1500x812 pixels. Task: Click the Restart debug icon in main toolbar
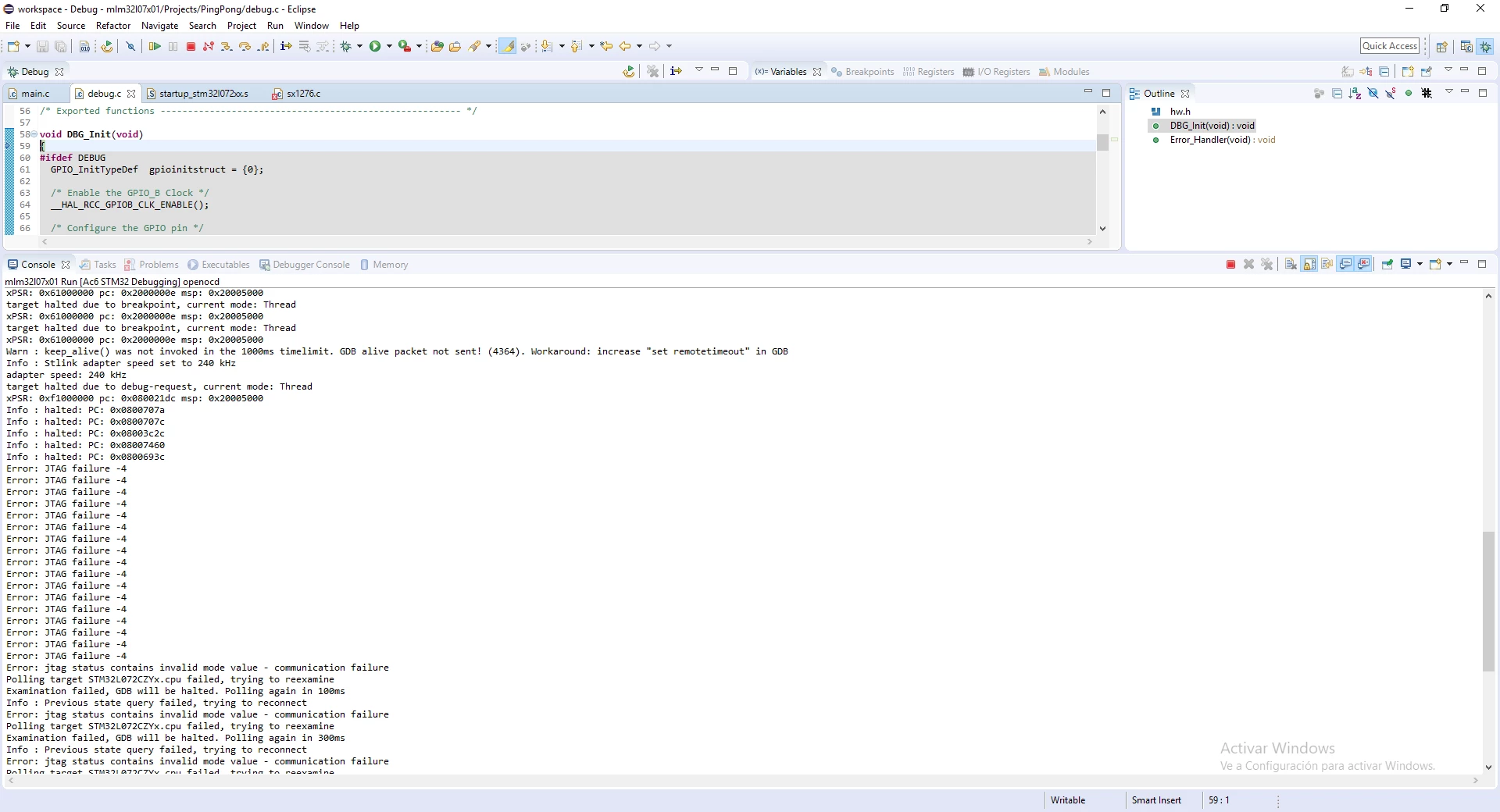point(107,47)
